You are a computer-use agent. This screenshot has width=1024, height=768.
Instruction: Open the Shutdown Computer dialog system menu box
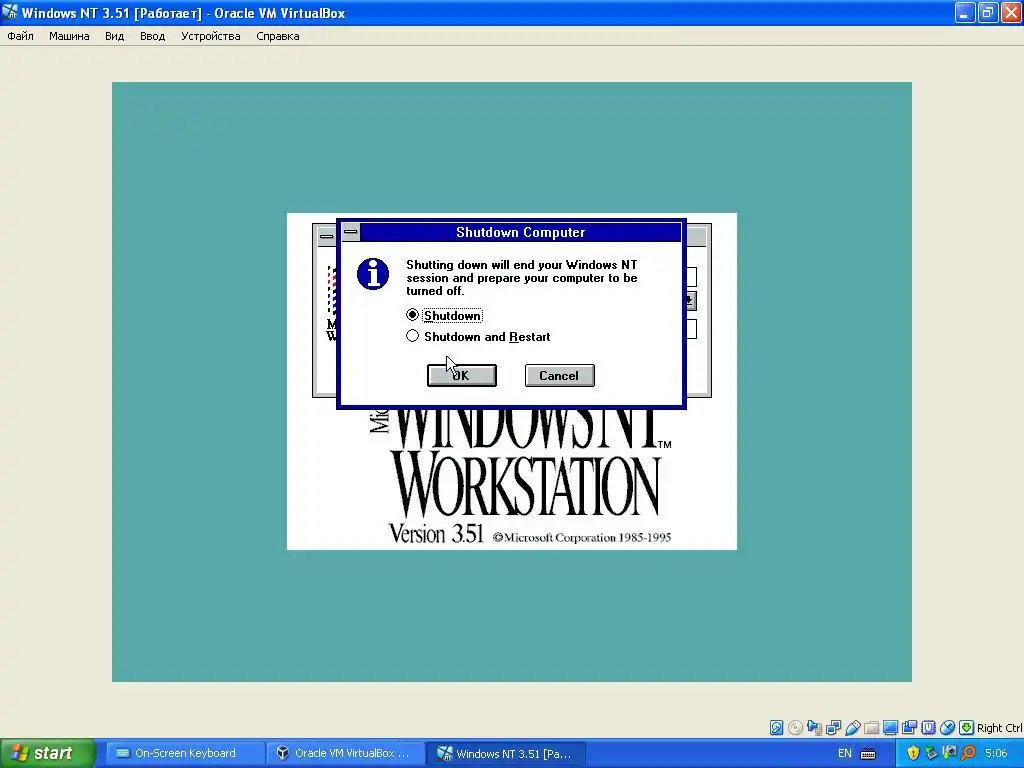coord(351,232)
